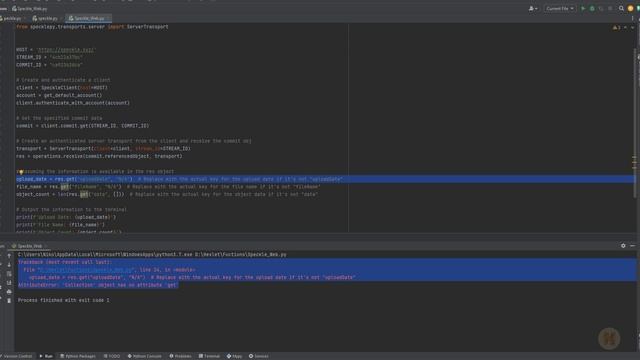Toggle soft-wrap icon in Run panel
This screenshot has height=360, width=640.
(9, 274)
